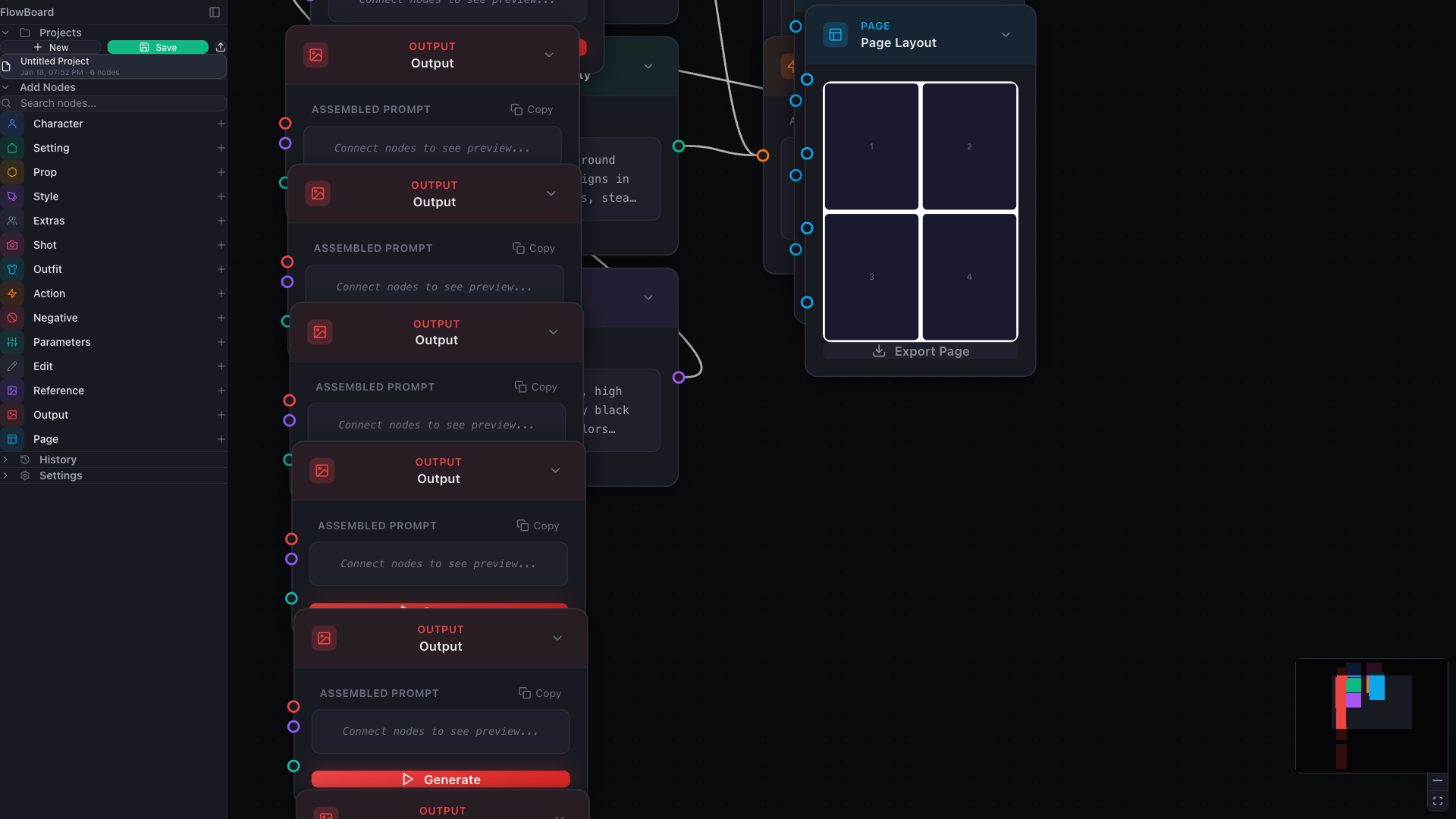This screenshot has width=1456, height=819.
Task: Click the Reference image icon
Action: pyautogui.click(x=12, y=391)
